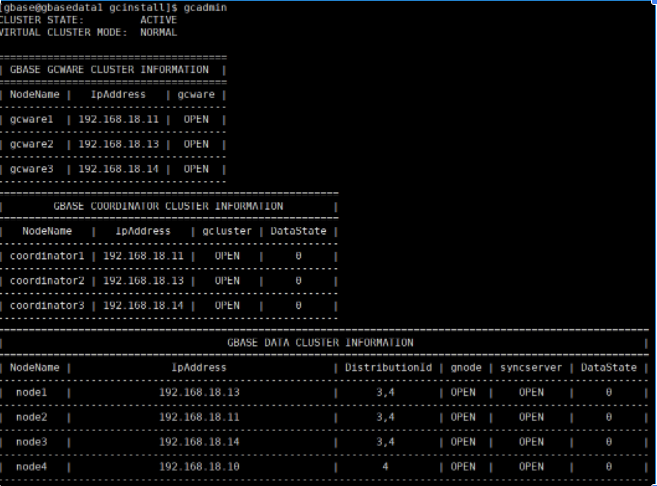Click the gcadmin command text
Image resolution: width=657 pixels, height=486 pixels.
coord(205,8)
